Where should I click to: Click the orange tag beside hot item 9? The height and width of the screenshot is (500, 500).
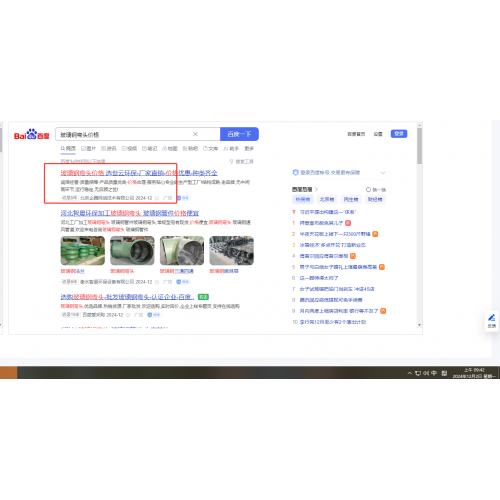click(x=383, y=311)
